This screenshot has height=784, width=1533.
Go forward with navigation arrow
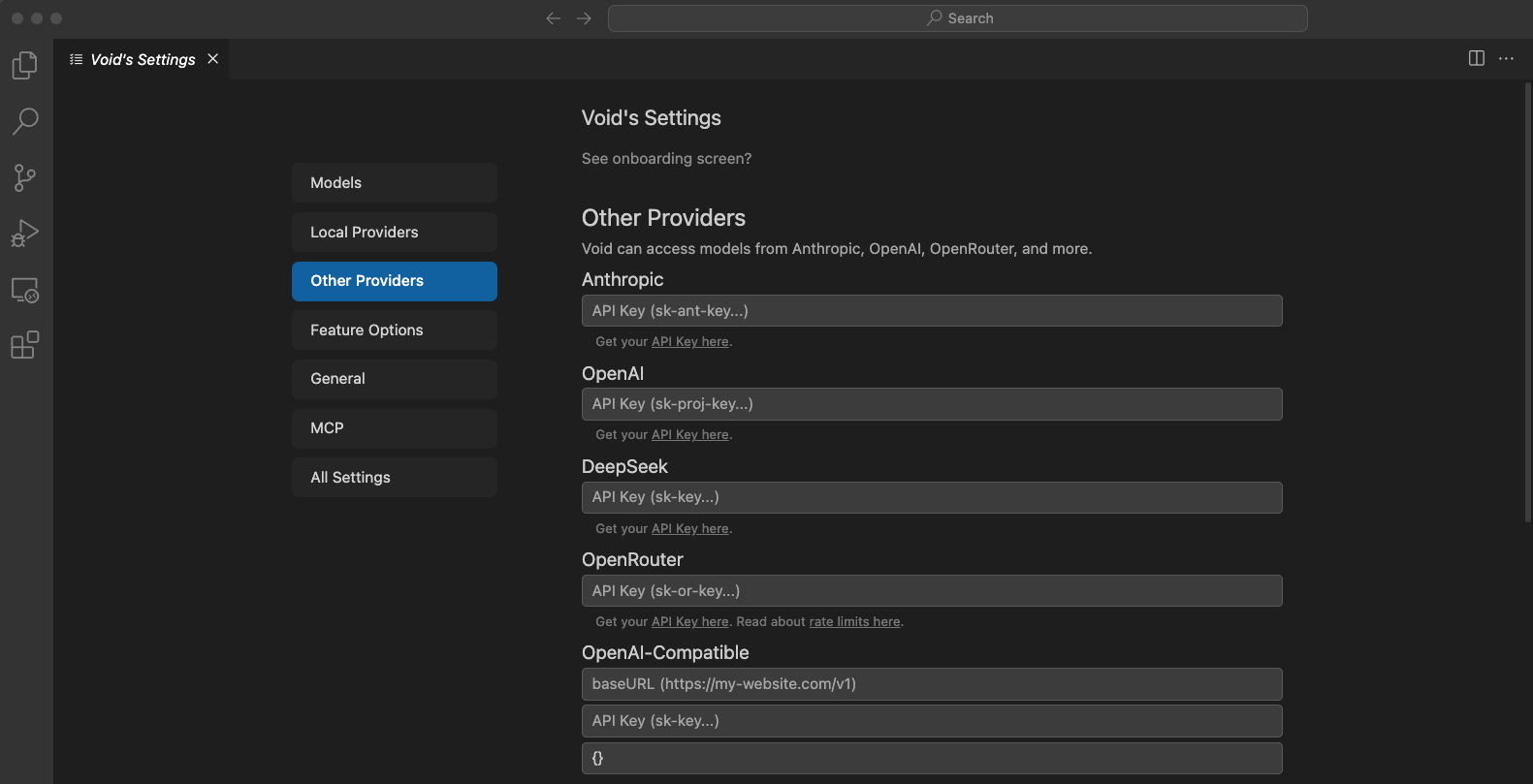click(584, 18)
